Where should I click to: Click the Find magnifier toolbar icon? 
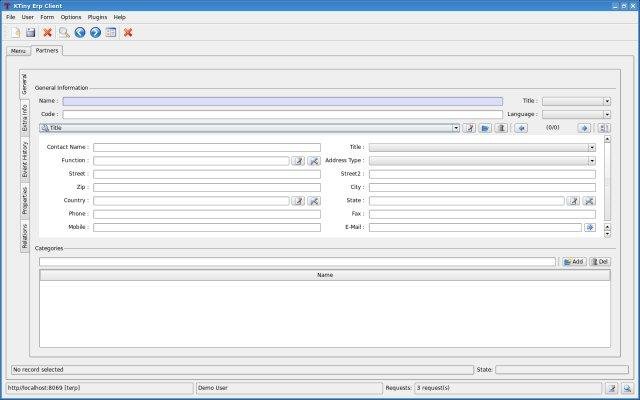click(x=64, y=33)
